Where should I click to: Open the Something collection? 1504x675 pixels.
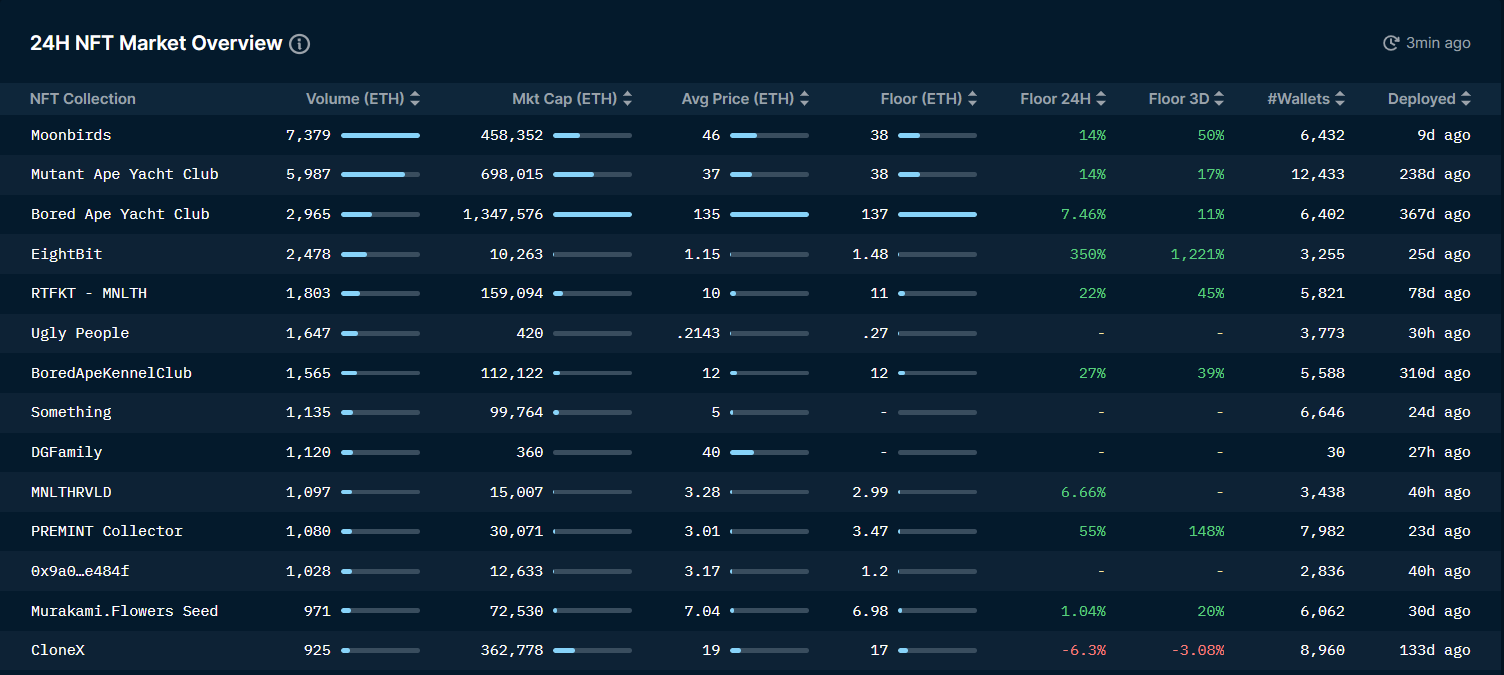point(71,412)
